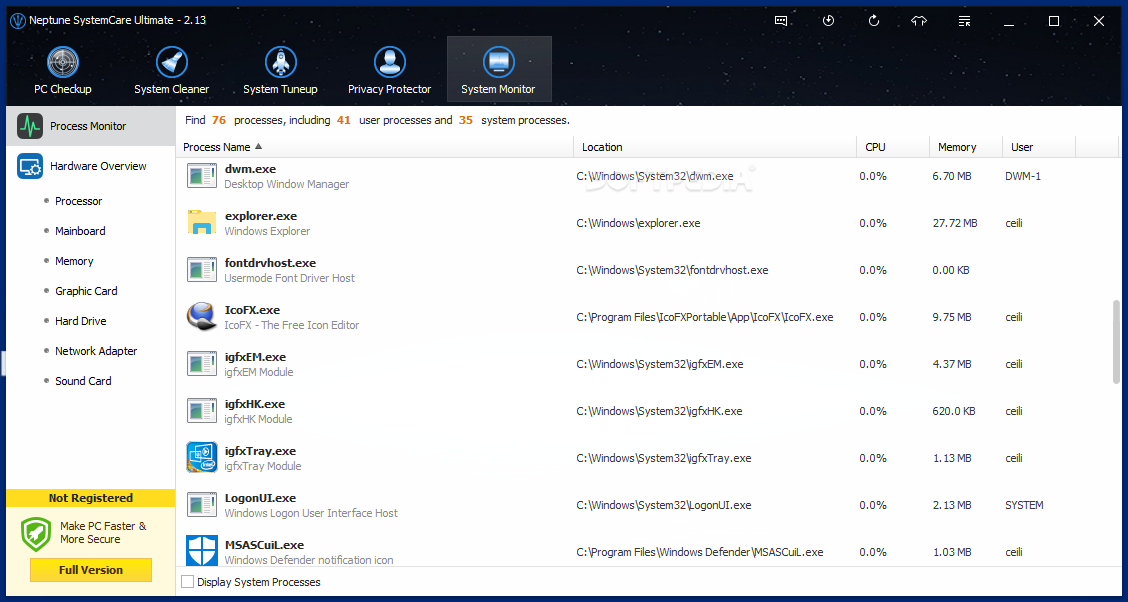The width and height of the screenshot is (1128, 602).
Task: Open the PC Checkup radar icon
Action: [x=63, y=63]
